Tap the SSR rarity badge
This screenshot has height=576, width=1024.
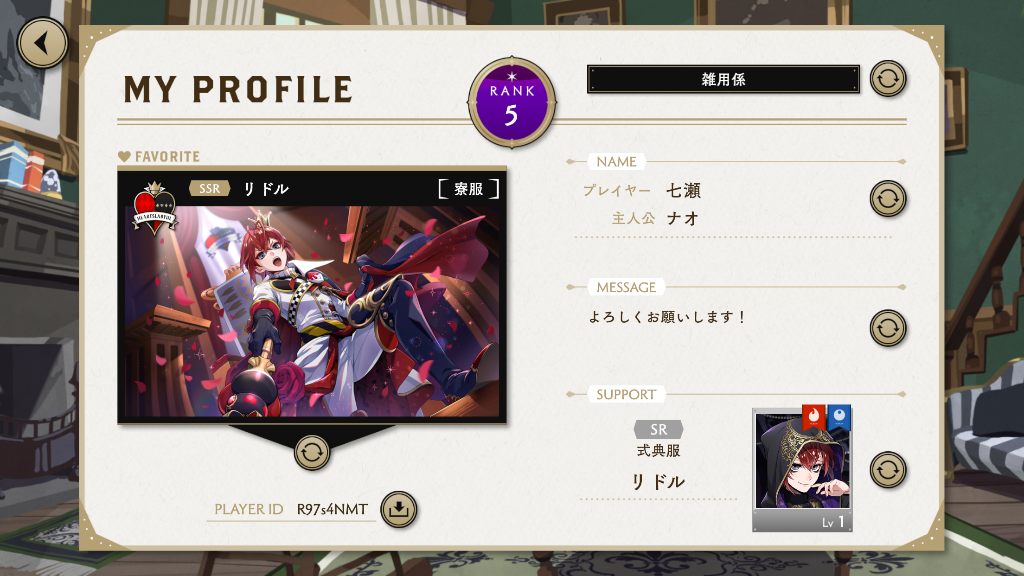(210, 189)
